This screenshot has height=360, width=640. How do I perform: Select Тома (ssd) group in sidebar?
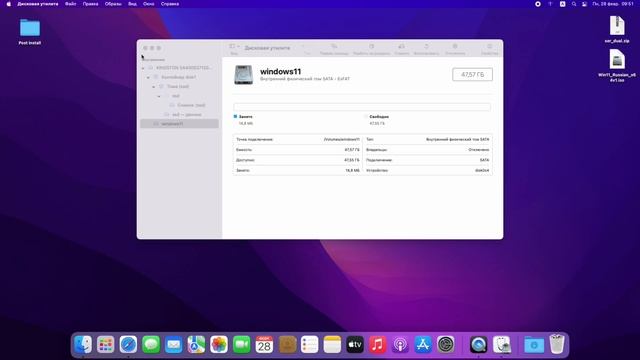pyautogui.click(x=180, y=87)
